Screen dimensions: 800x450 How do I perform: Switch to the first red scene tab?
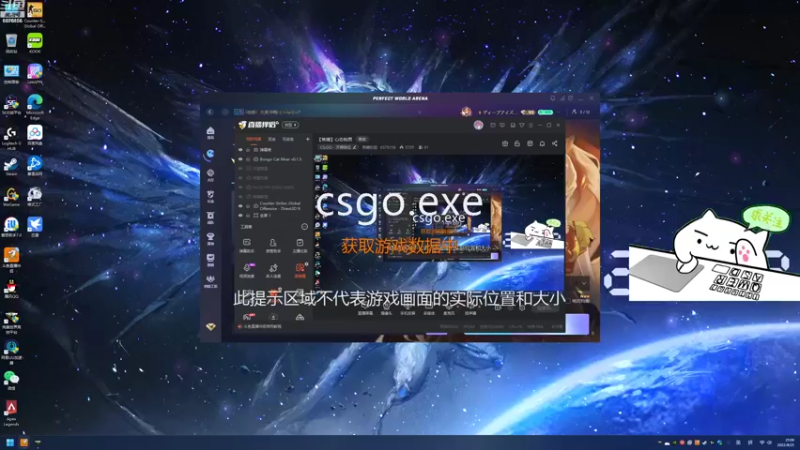click(x=254, y=139)
